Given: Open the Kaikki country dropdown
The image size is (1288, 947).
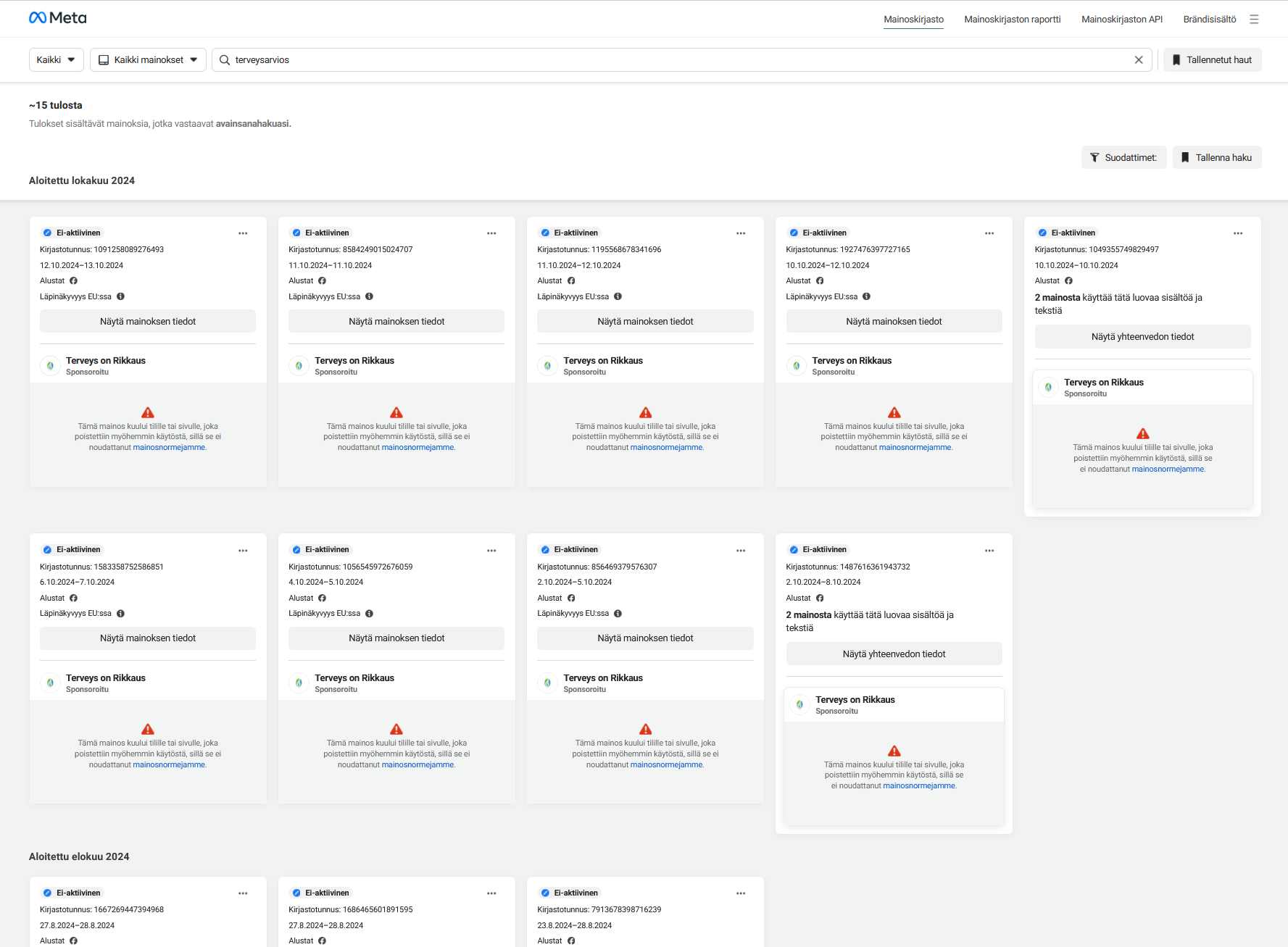Looking at the screenshot, I should point(57,60).
